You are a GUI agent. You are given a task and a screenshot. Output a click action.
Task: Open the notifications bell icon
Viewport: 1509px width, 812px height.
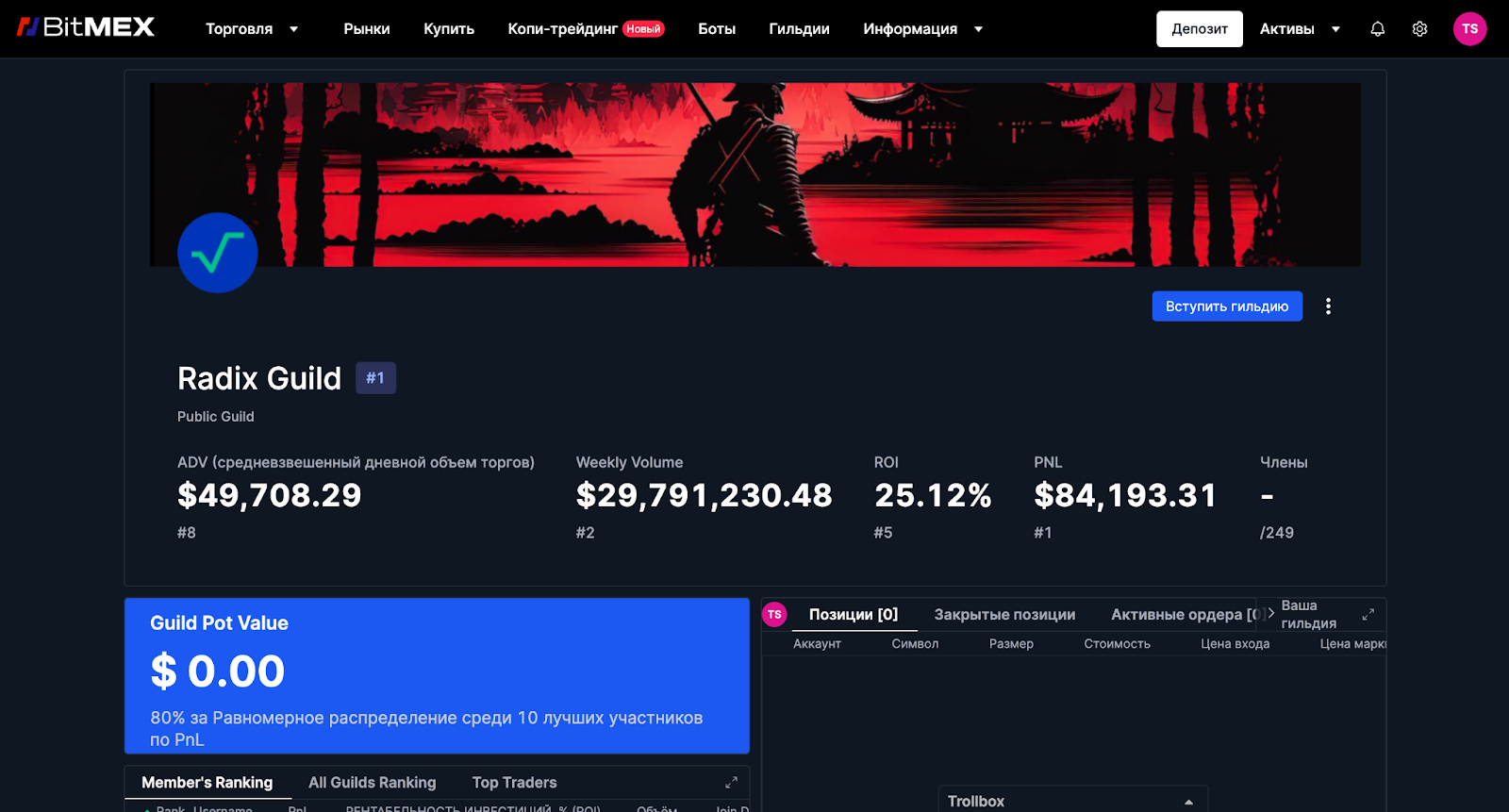(1377, 29)
